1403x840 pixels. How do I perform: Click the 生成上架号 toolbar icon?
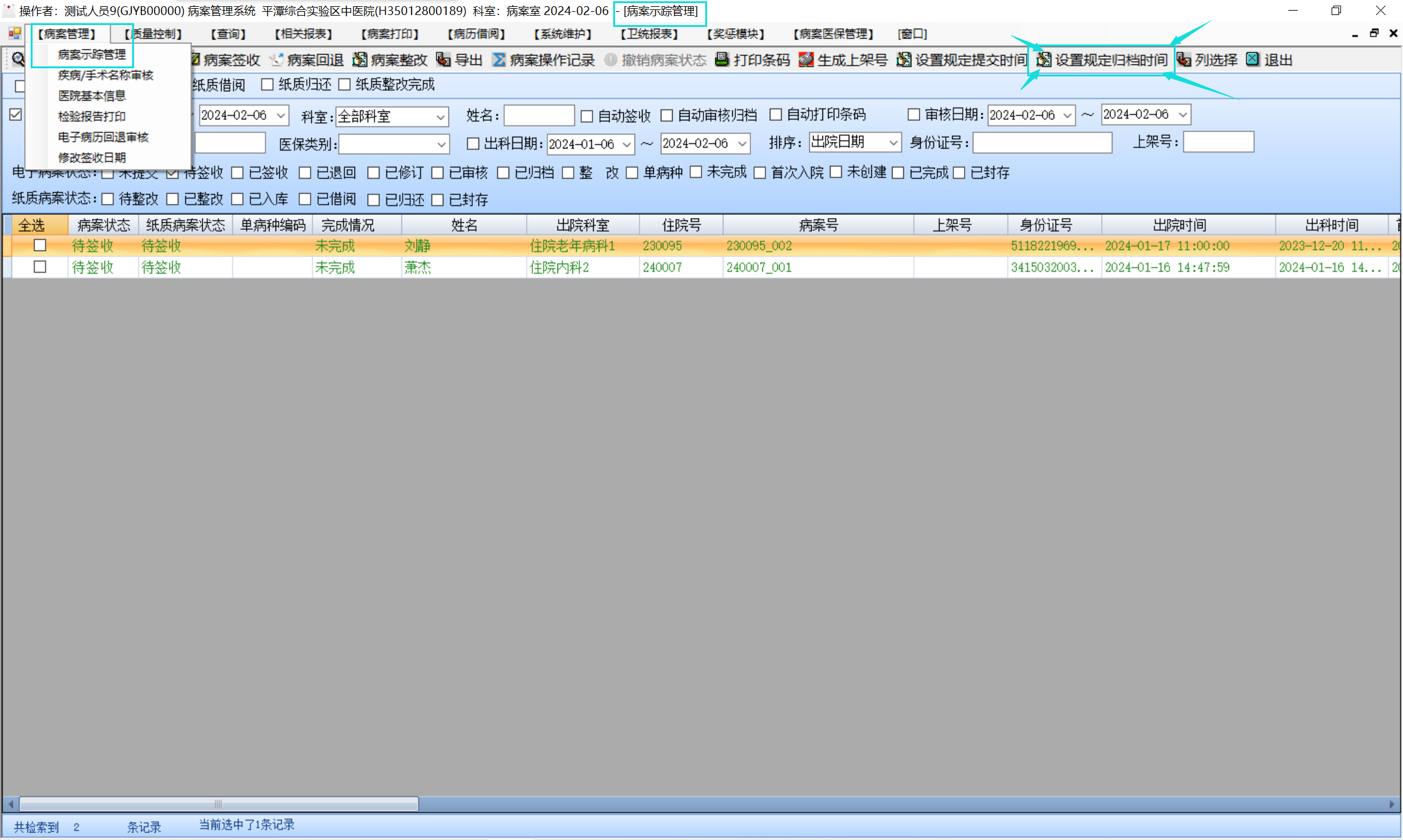coord(806,60)
